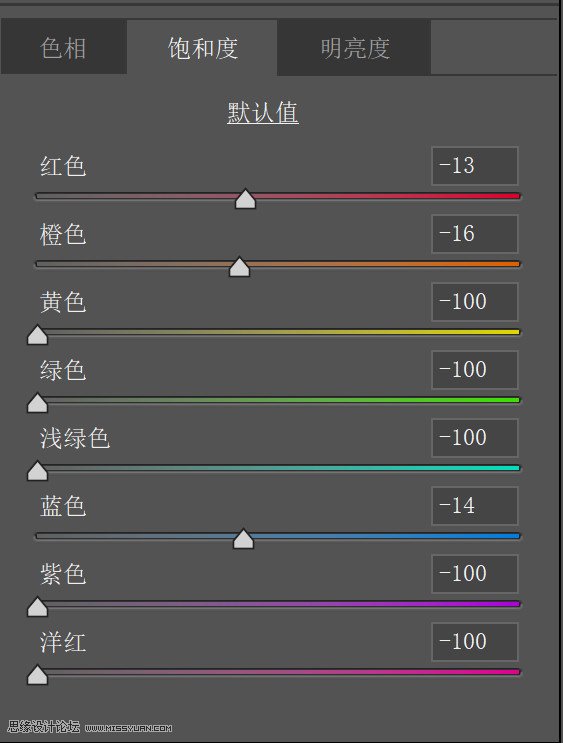Click the 黄色 slider handle at minimum

[37, 335]
